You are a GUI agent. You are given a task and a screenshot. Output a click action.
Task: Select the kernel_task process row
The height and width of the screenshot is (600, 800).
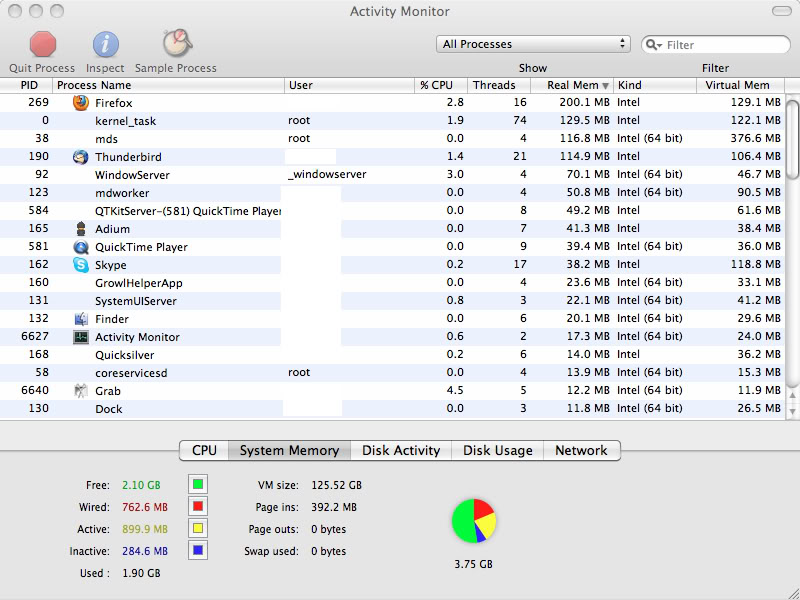[x=392, y=121]
